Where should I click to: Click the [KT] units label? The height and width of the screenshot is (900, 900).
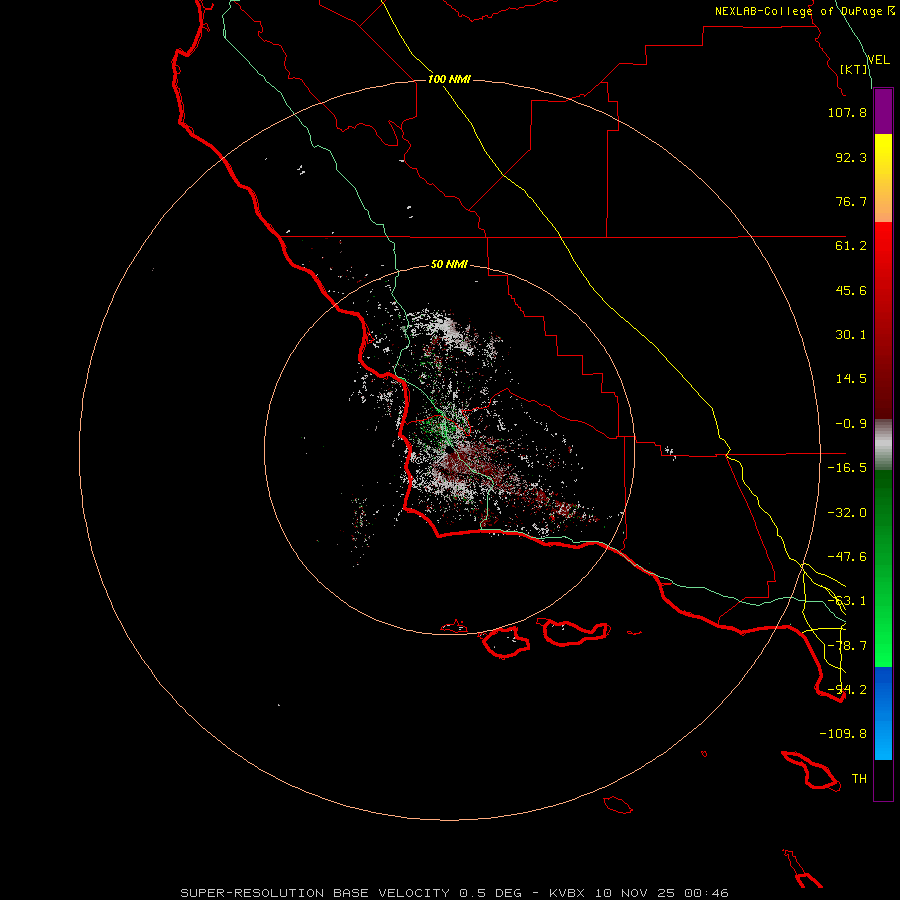coord(854,69)
